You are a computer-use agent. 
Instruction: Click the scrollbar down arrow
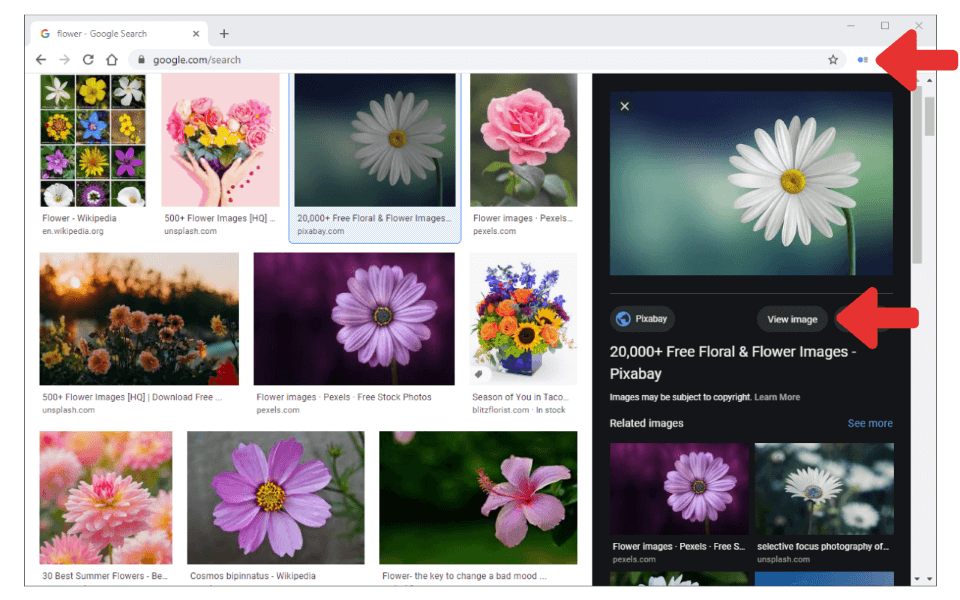pos(929,579)
